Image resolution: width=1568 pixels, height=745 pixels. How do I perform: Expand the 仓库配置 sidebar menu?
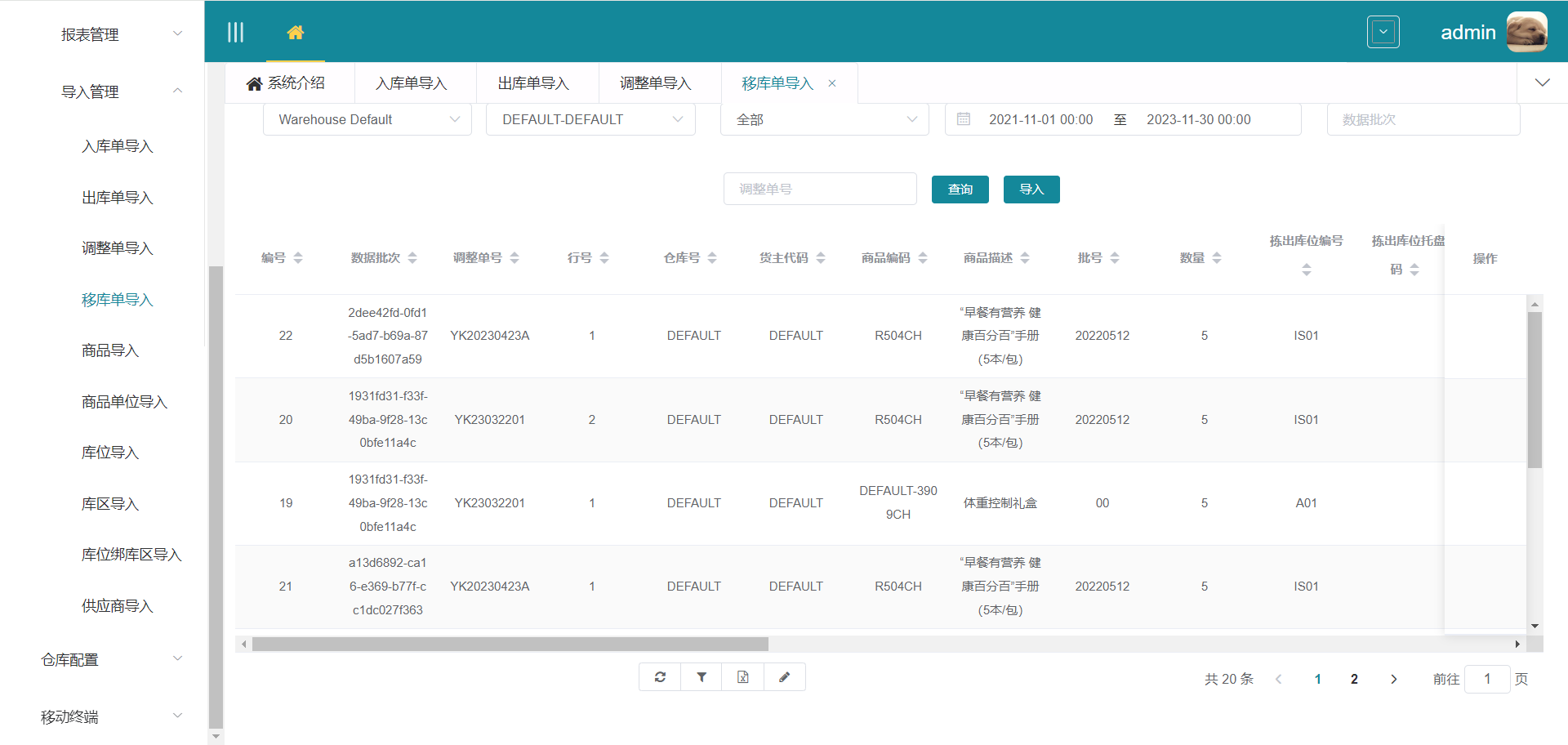(x=111, y=660)
